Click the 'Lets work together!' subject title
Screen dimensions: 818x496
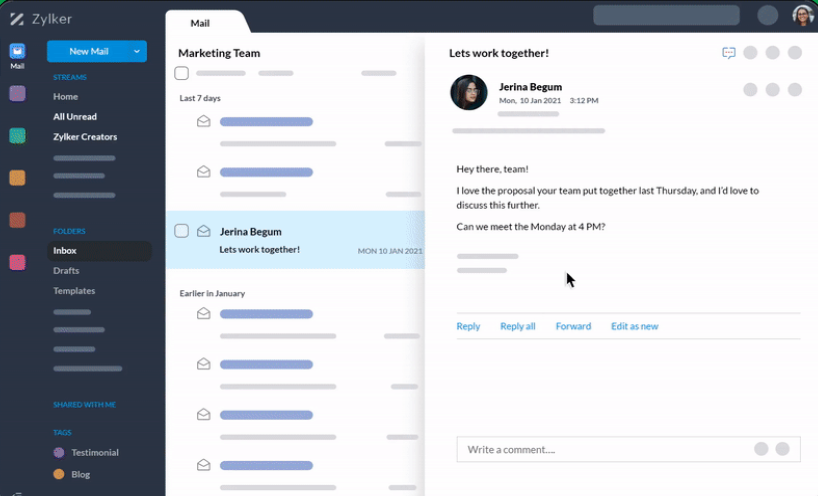499,53
